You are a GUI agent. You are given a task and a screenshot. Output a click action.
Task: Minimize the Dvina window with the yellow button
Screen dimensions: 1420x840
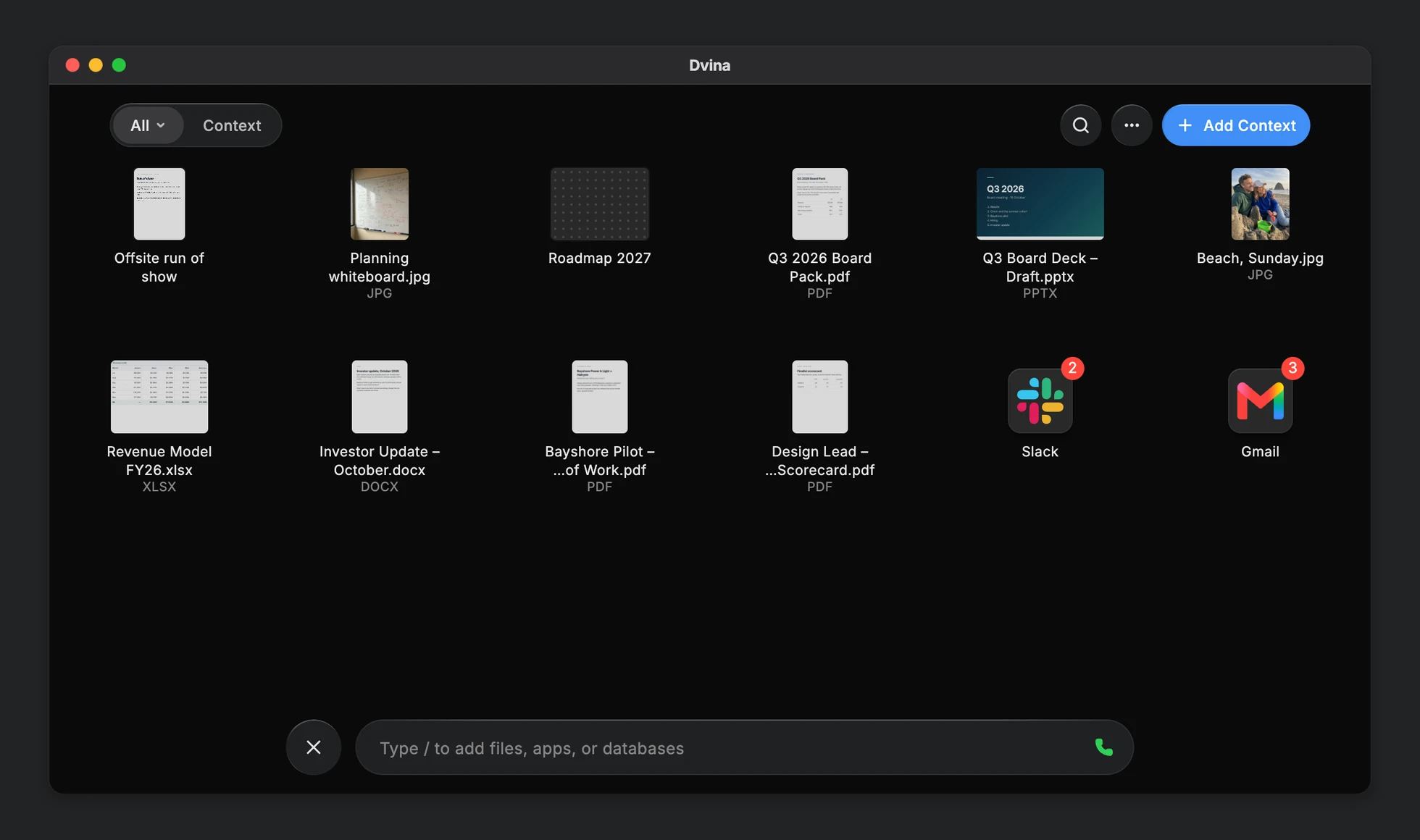point(96,65)
